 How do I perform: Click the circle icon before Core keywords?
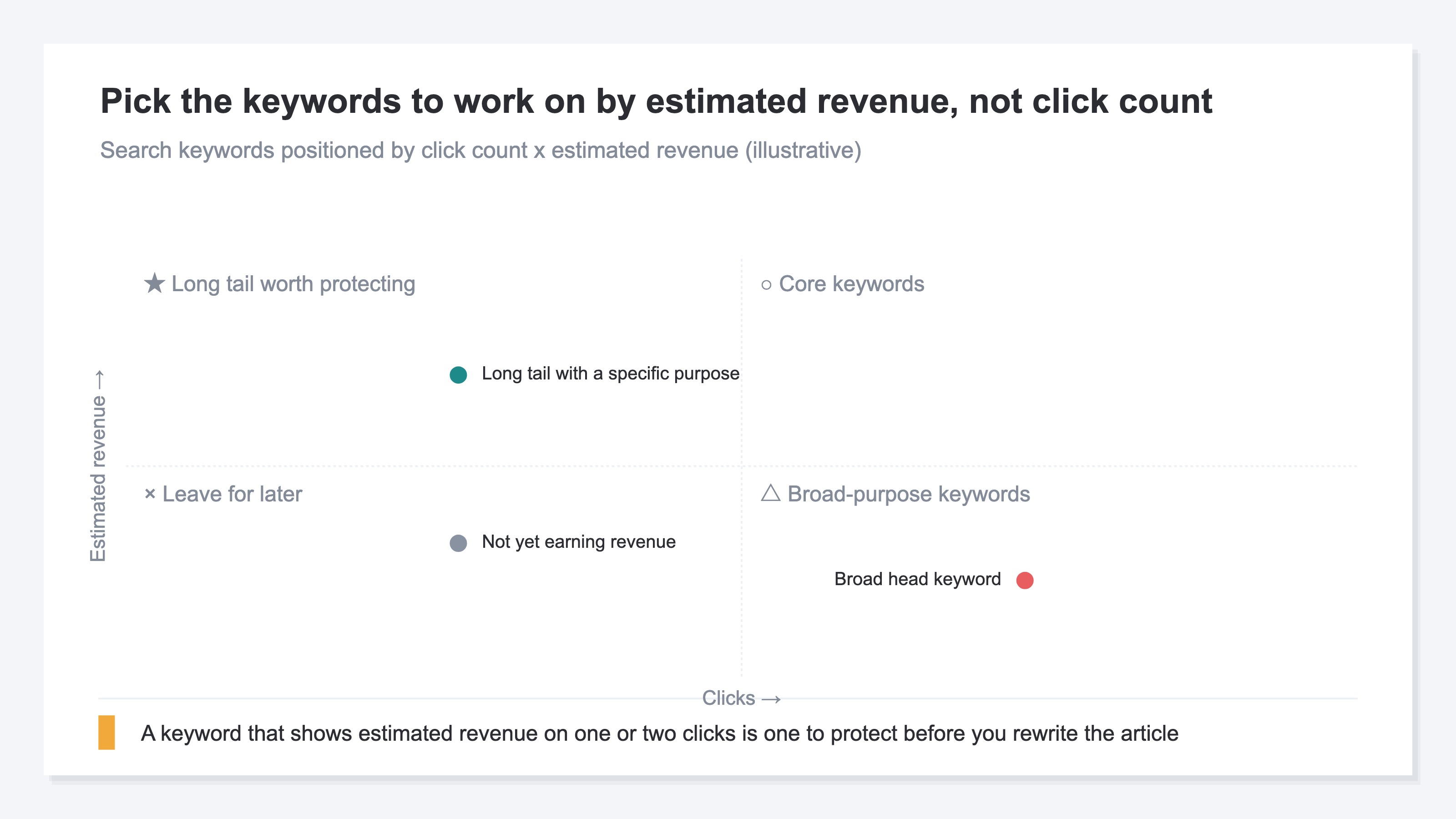pyautogui.click(x=766, y=285)
